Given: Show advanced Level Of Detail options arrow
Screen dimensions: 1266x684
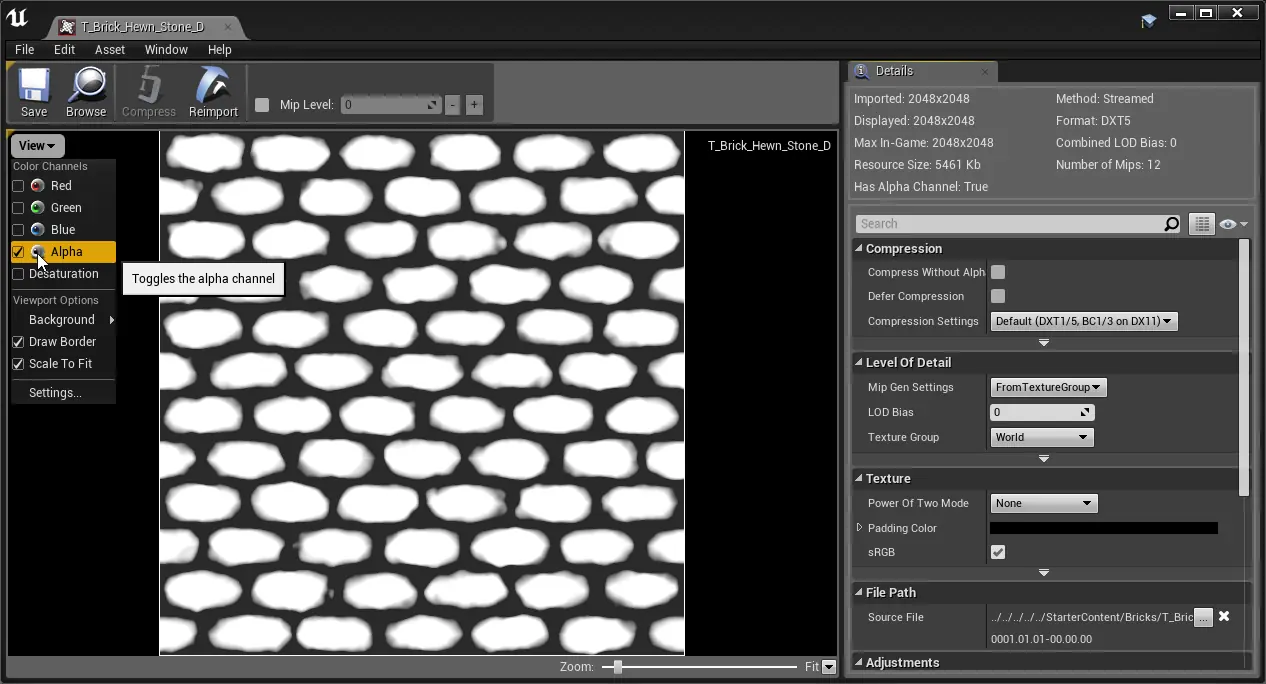Looking at the screenshot, I should click(1044, 459).
